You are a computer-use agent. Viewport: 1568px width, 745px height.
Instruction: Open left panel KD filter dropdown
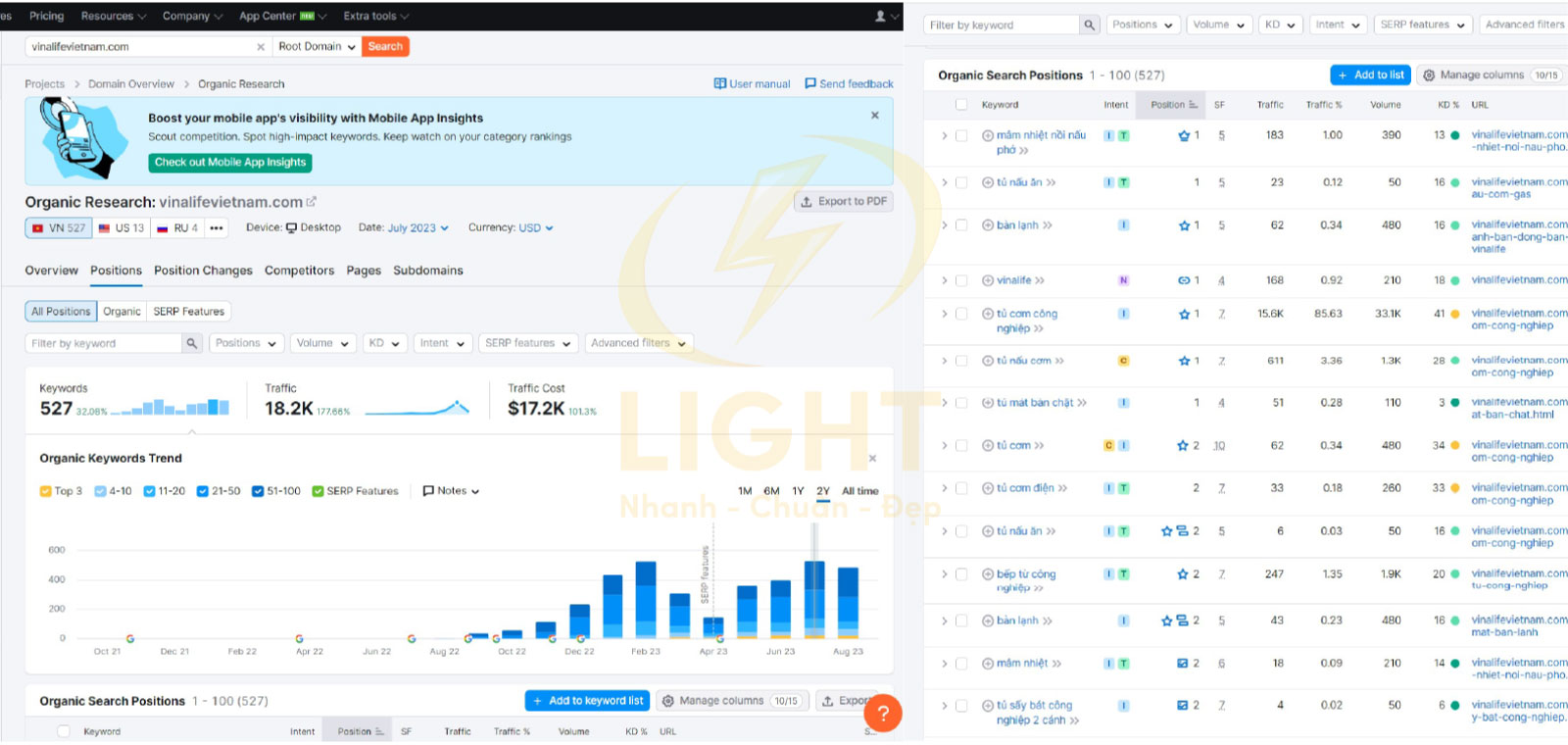tap(384, 343)
